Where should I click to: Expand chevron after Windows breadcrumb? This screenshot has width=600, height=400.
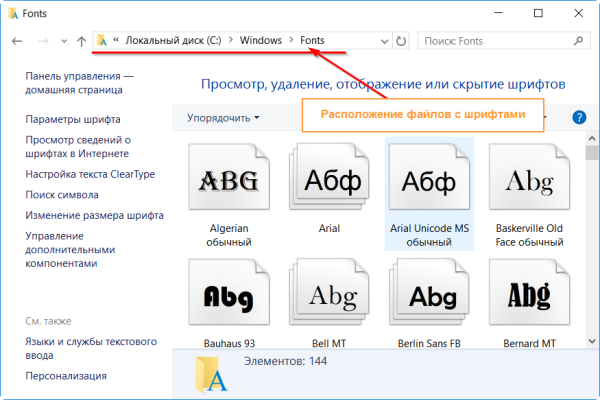click(x=291, y=40)
